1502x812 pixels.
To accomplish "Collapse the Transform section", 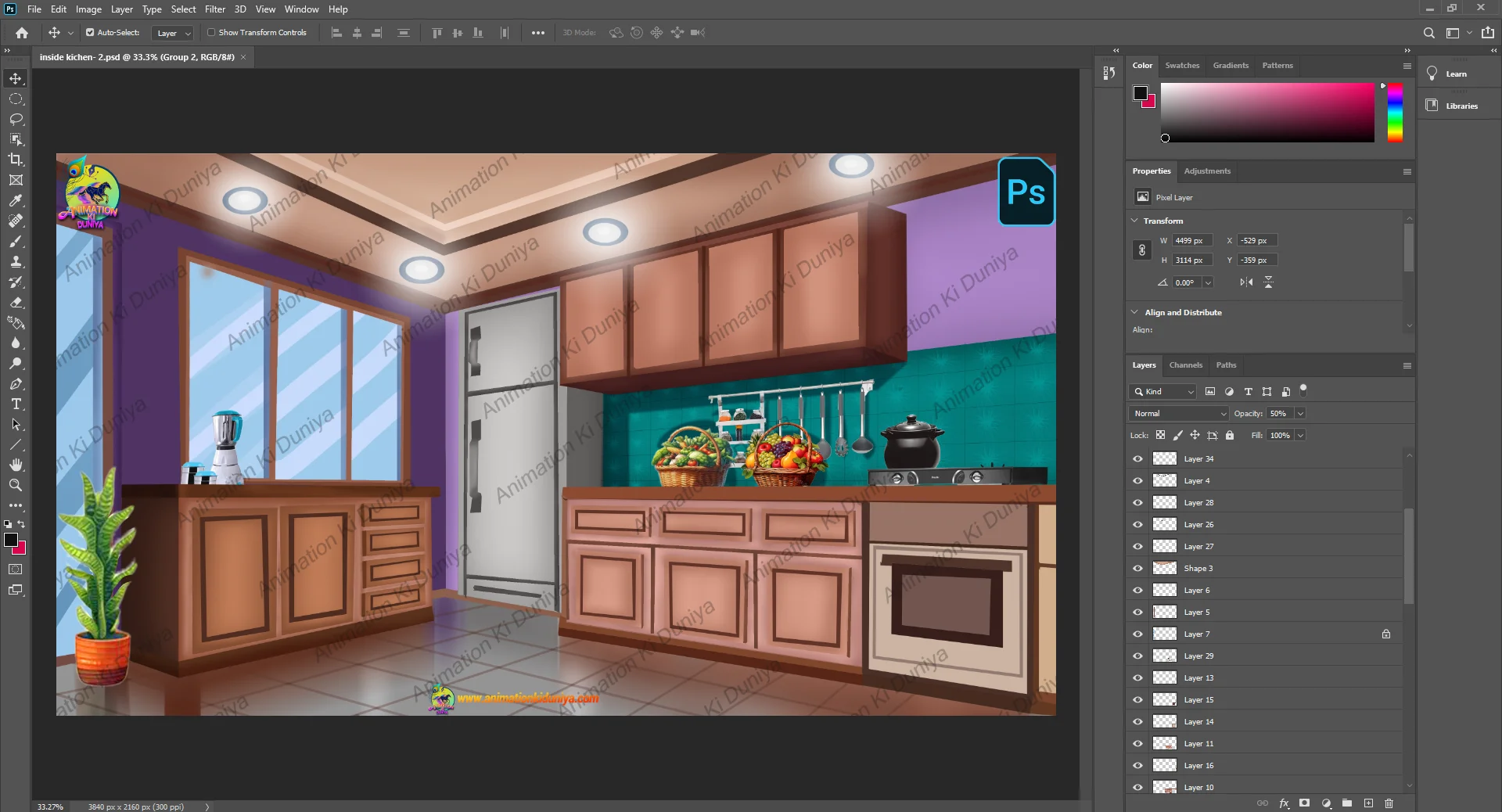I will 1134,221.
